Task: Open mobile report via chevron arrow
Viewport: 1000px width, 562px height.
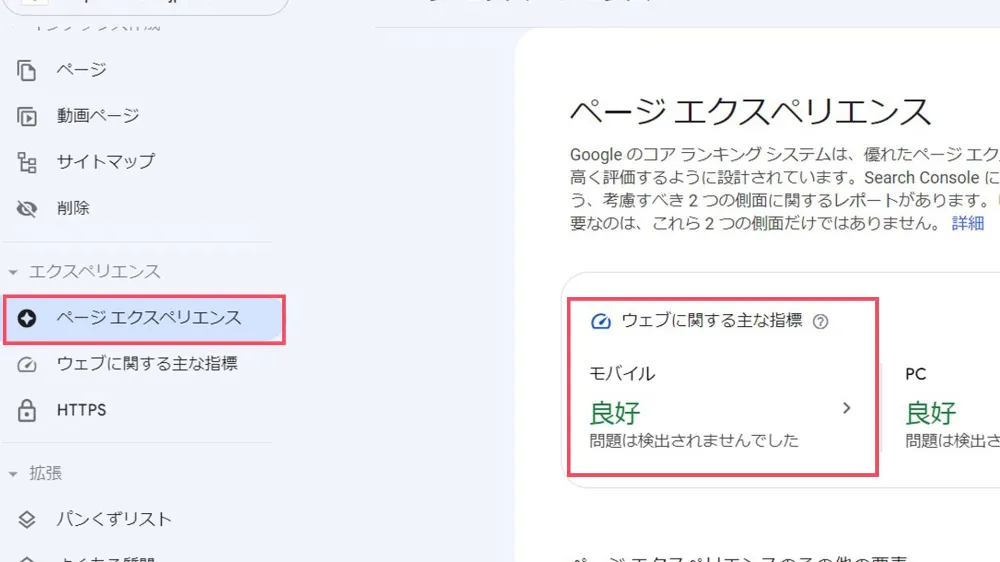Action: tap(846, 408)
